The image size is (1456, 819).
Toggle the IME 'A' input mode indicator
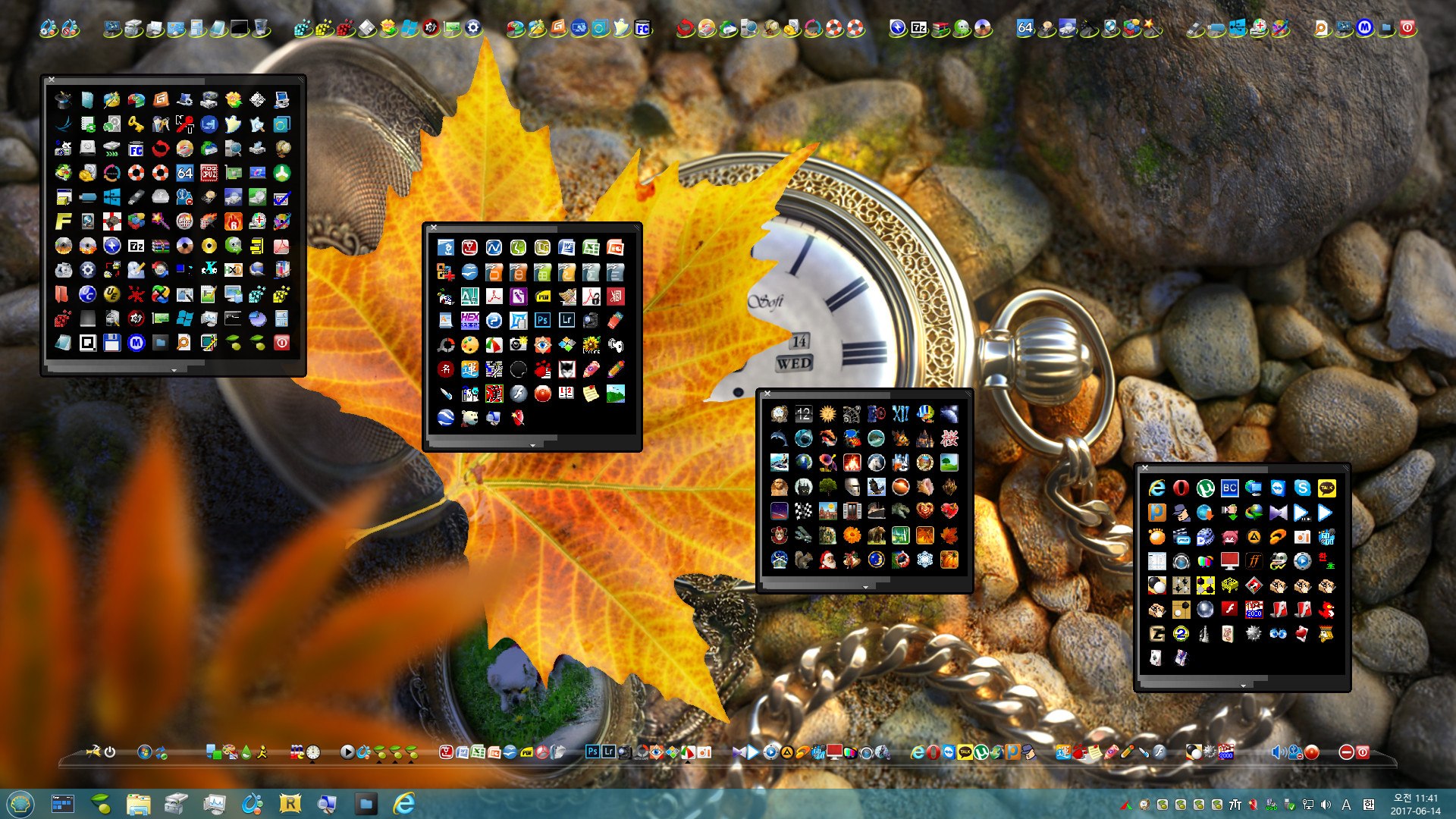tap(1347, 805)
